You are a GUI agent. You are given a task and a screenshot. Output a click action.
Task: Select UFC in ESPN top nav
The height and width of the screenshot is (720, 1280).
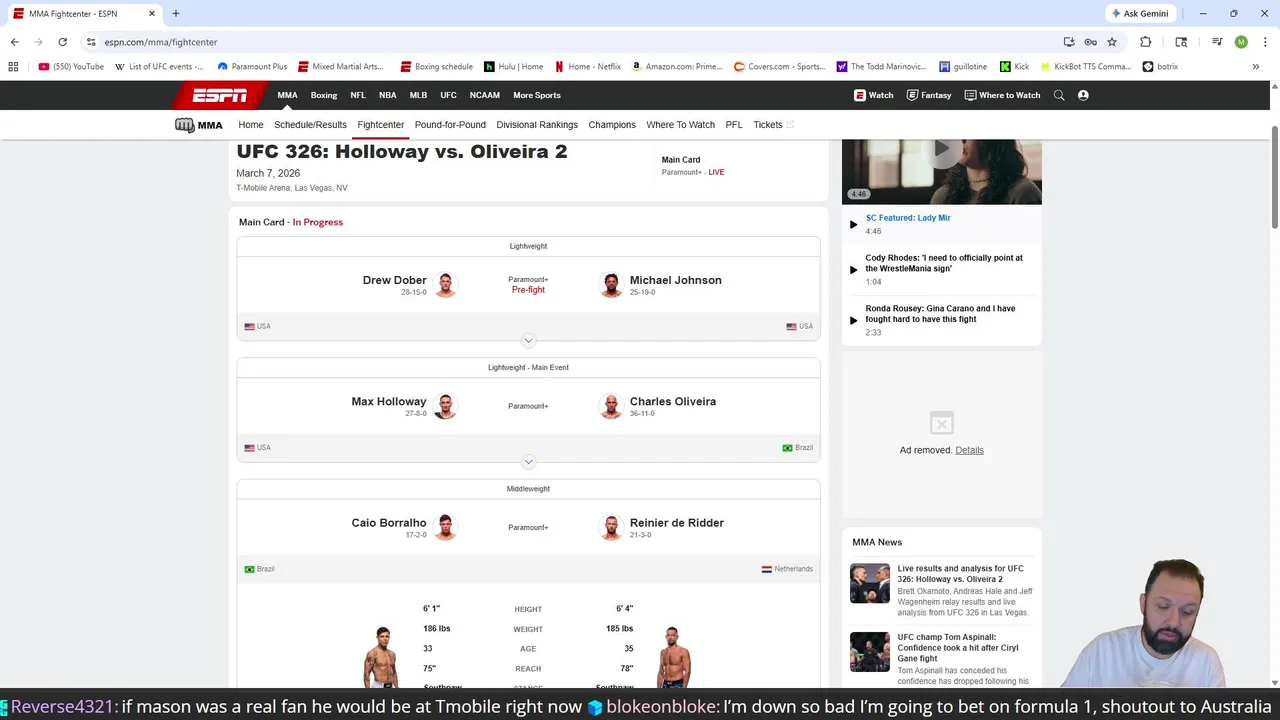(x=448, y=95)
